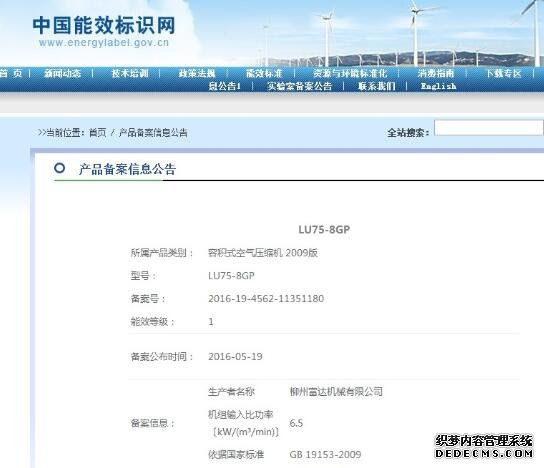Click the 中国能效标识网 site logo
The height and width of the screenshot is (468, 544).
104,25
